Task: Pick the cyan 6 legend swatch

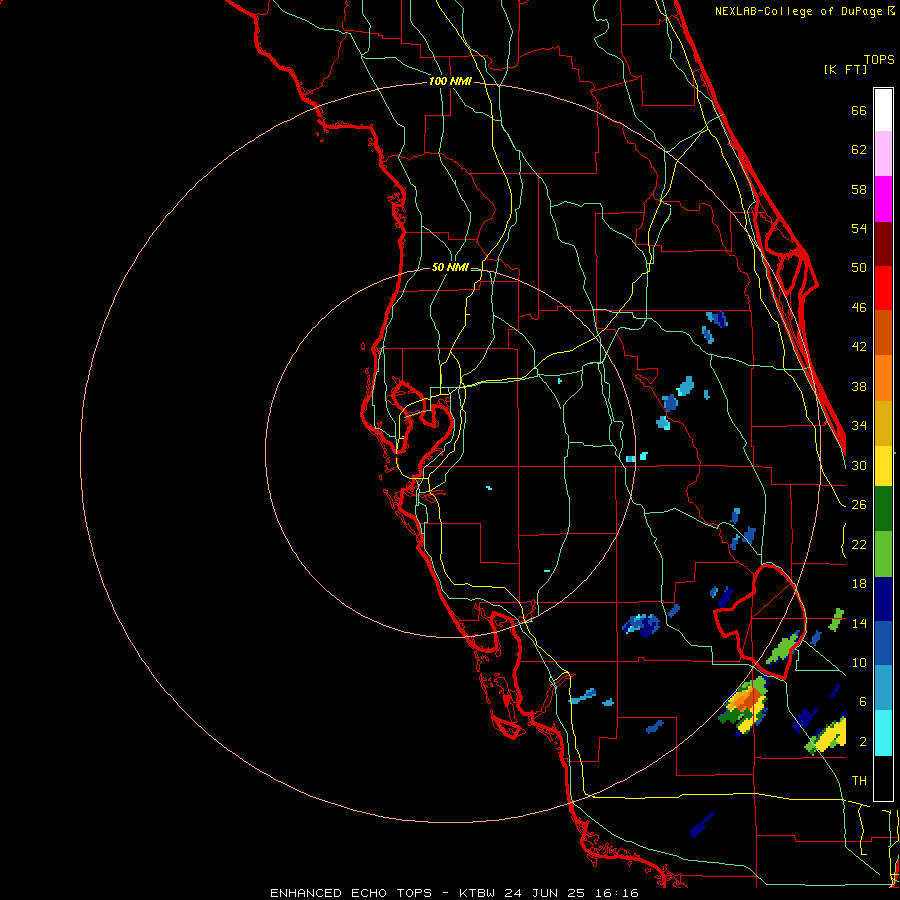Action: click(x=883, y=733)
